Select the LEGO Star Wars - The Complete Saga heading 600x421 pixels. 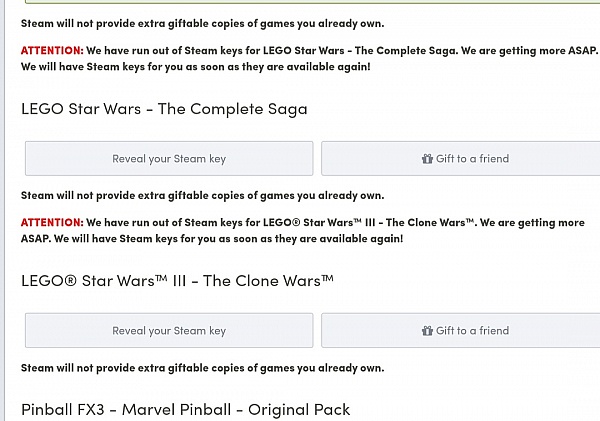point(164,109)
